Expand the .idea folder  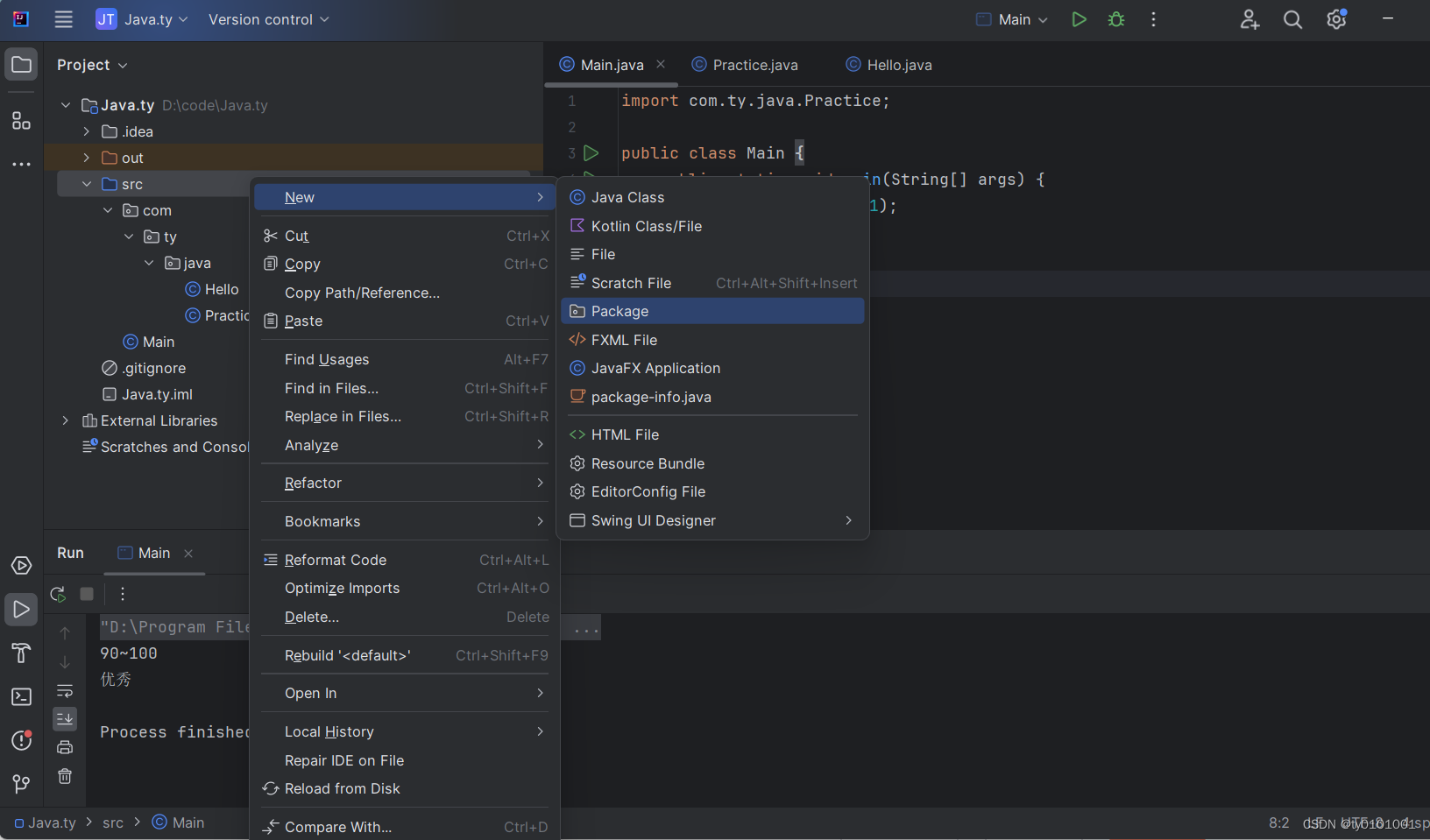(86, 131)
